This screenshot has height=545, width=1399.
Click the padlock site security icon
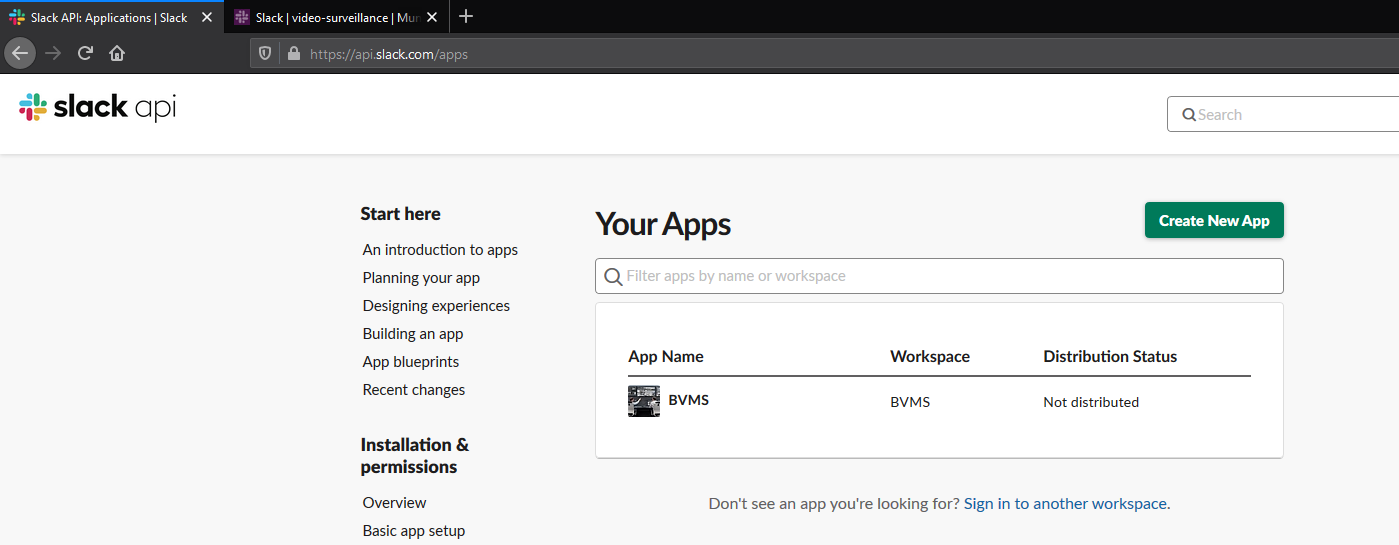(x=293, y=54)
